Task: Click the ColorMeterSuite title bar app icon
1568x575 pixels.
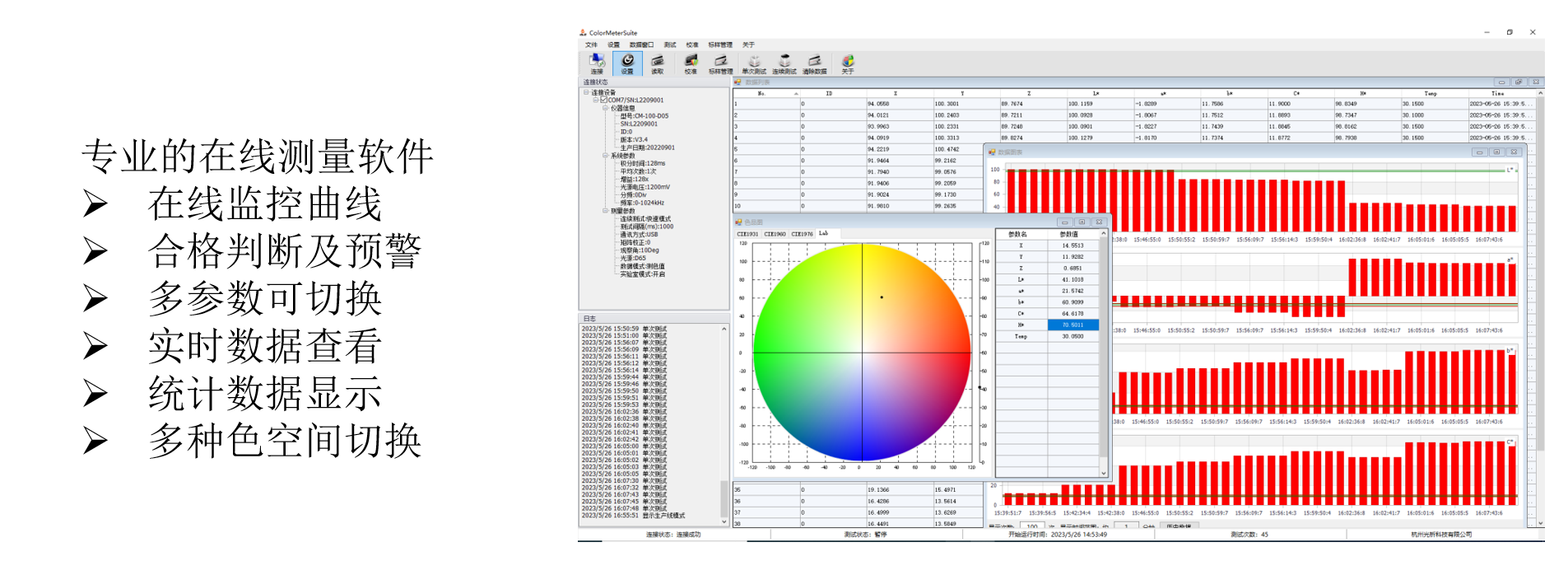Action: [583, 33]
